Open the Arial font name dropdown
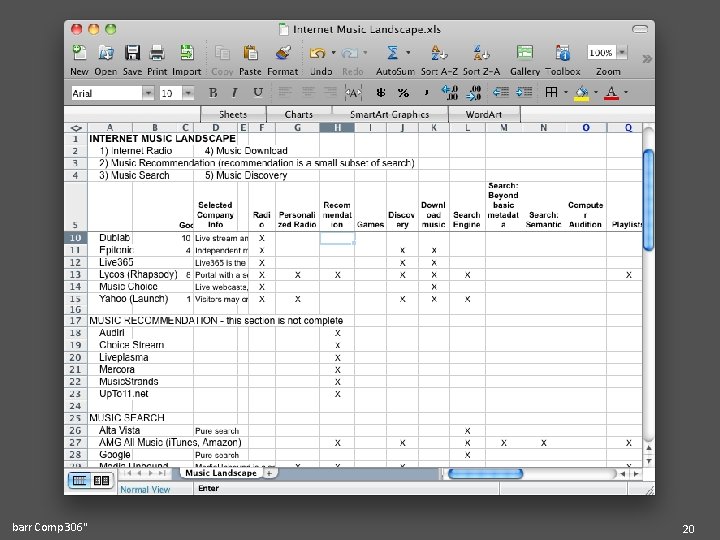Image resolution: width=720 pixels, height=540 pixels. click(x=148, y=93)
